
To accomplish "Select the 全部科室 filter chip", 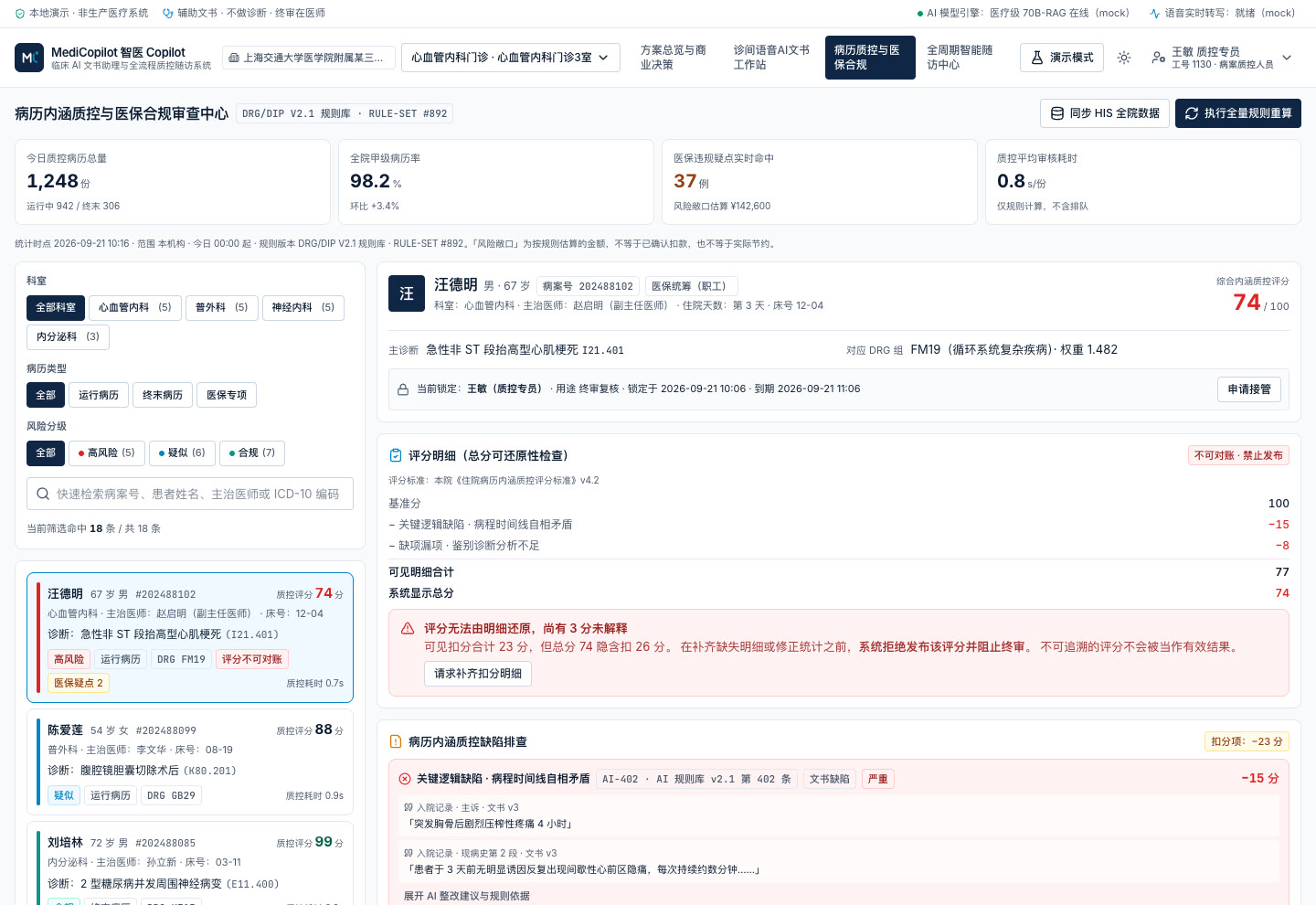I will [x=56, y=308].
